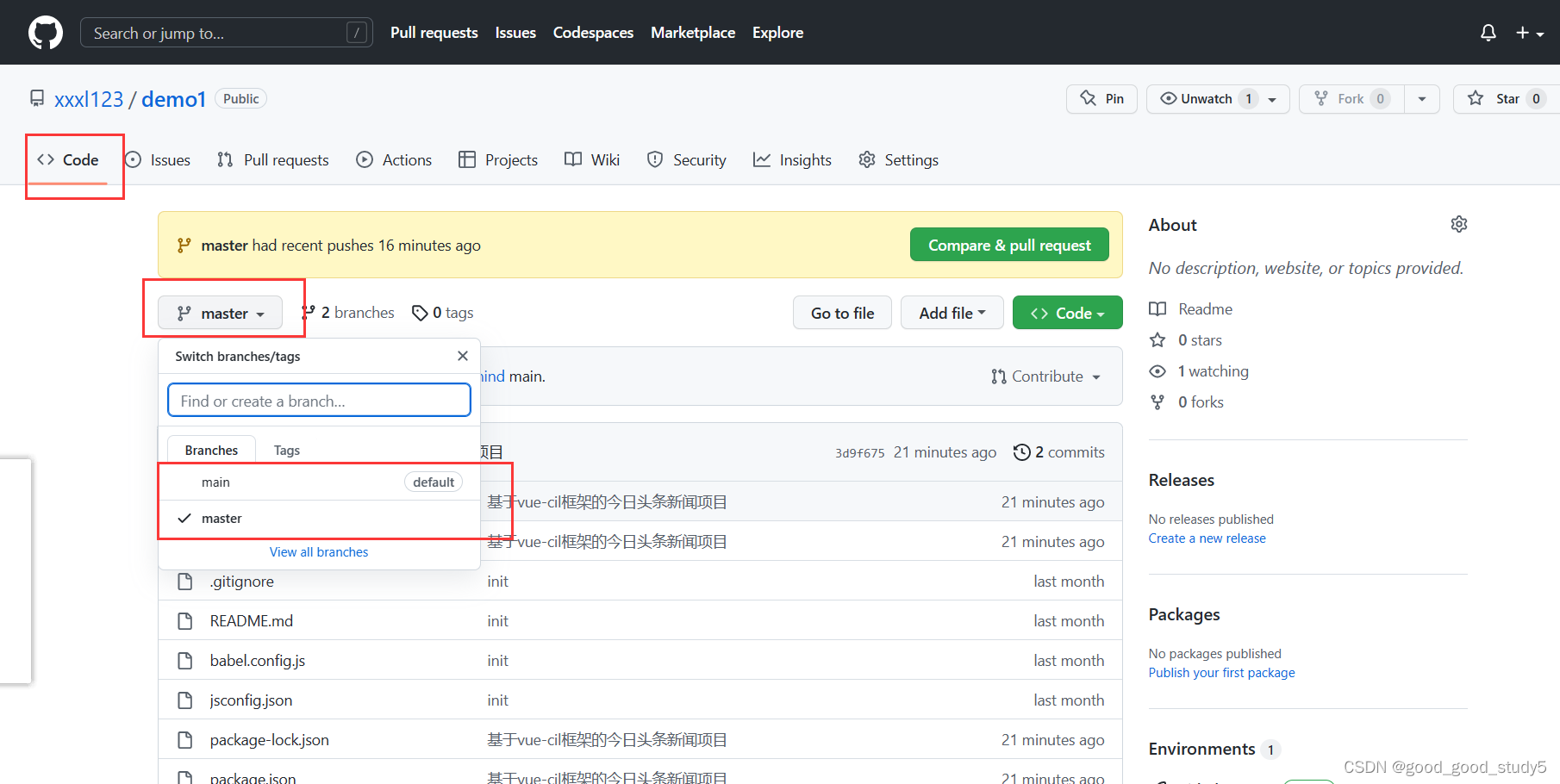Open Codespaces in top navigation
The width and height of the screenshot is (1560, 784).
[x=593, y=33]
